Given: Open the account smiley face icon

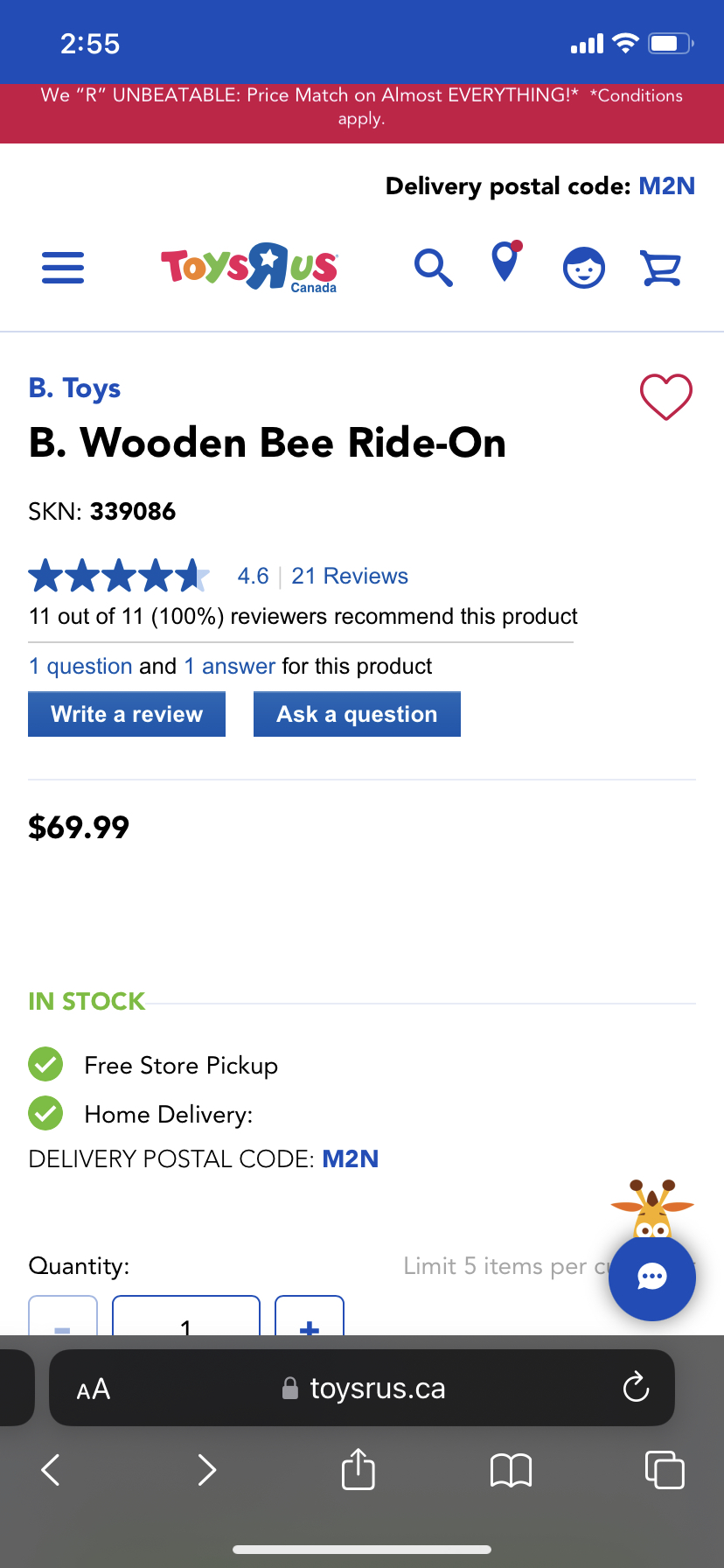Looking at the screenshot, I should (x=583, y=268).
